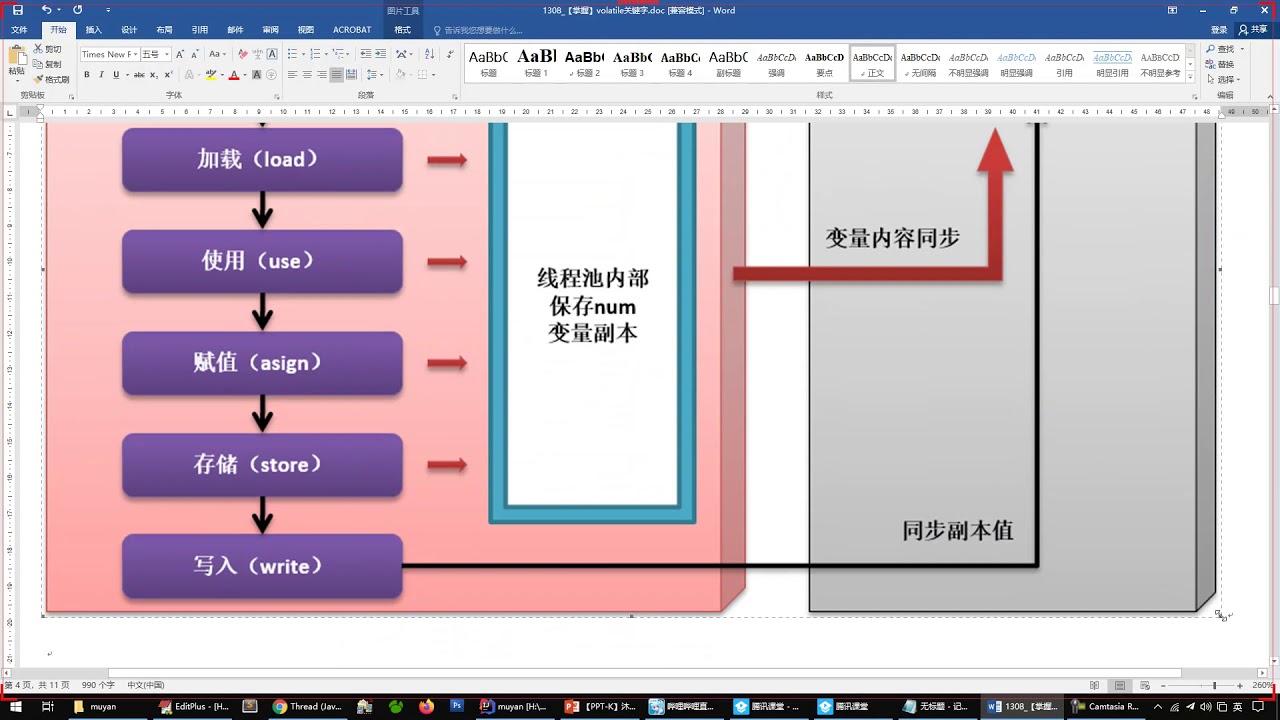Image resolution: width=1280 pixels, height=720 pixels.
Task: Redo via the repeat arrow icon
Action: point(78,10)
